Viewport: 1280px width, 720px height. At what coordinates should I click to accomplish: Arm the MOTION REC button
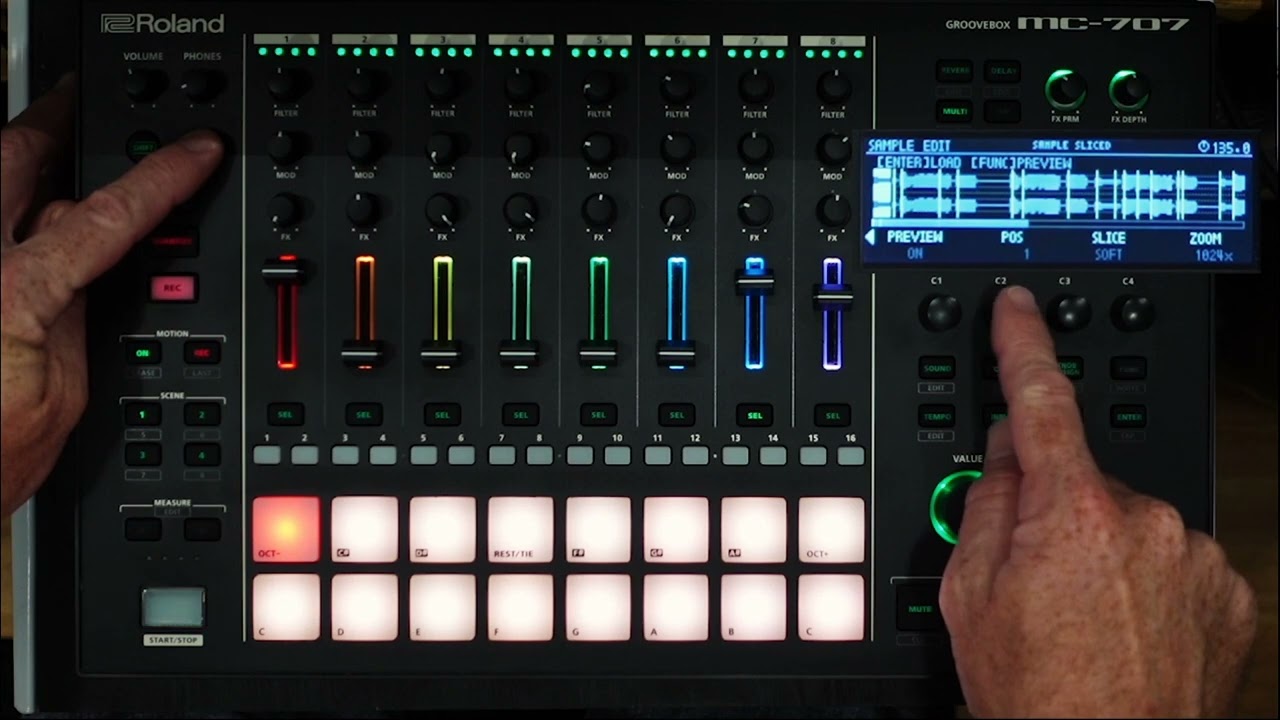click(201, 353)
